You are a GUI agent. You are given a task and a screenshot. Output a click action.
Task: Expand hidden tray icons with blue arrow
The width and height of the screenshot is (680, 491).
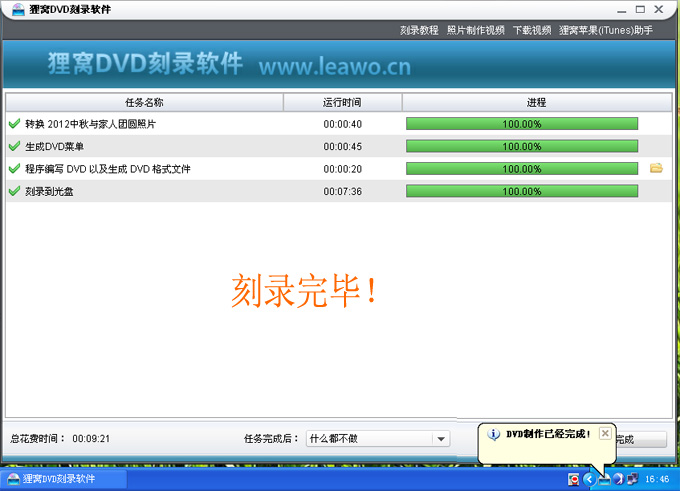click(589, 479)
